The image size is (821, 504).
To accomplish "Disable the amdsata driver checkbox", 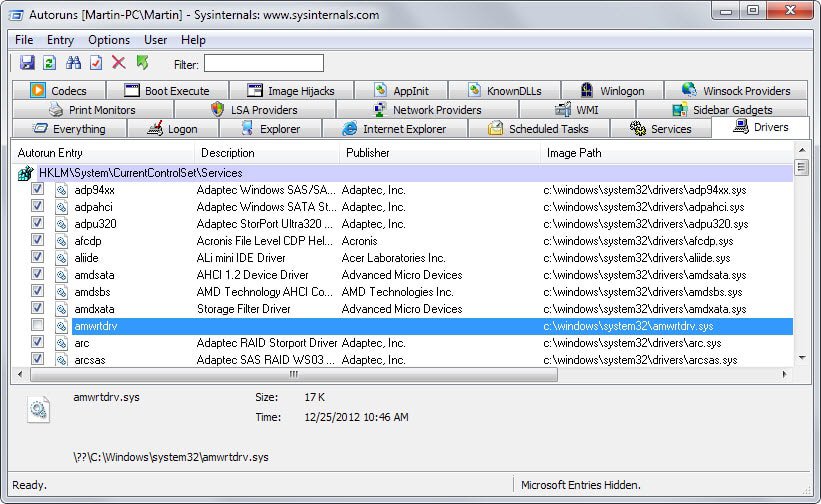I will pyautogui.click(x=37, y=275).
